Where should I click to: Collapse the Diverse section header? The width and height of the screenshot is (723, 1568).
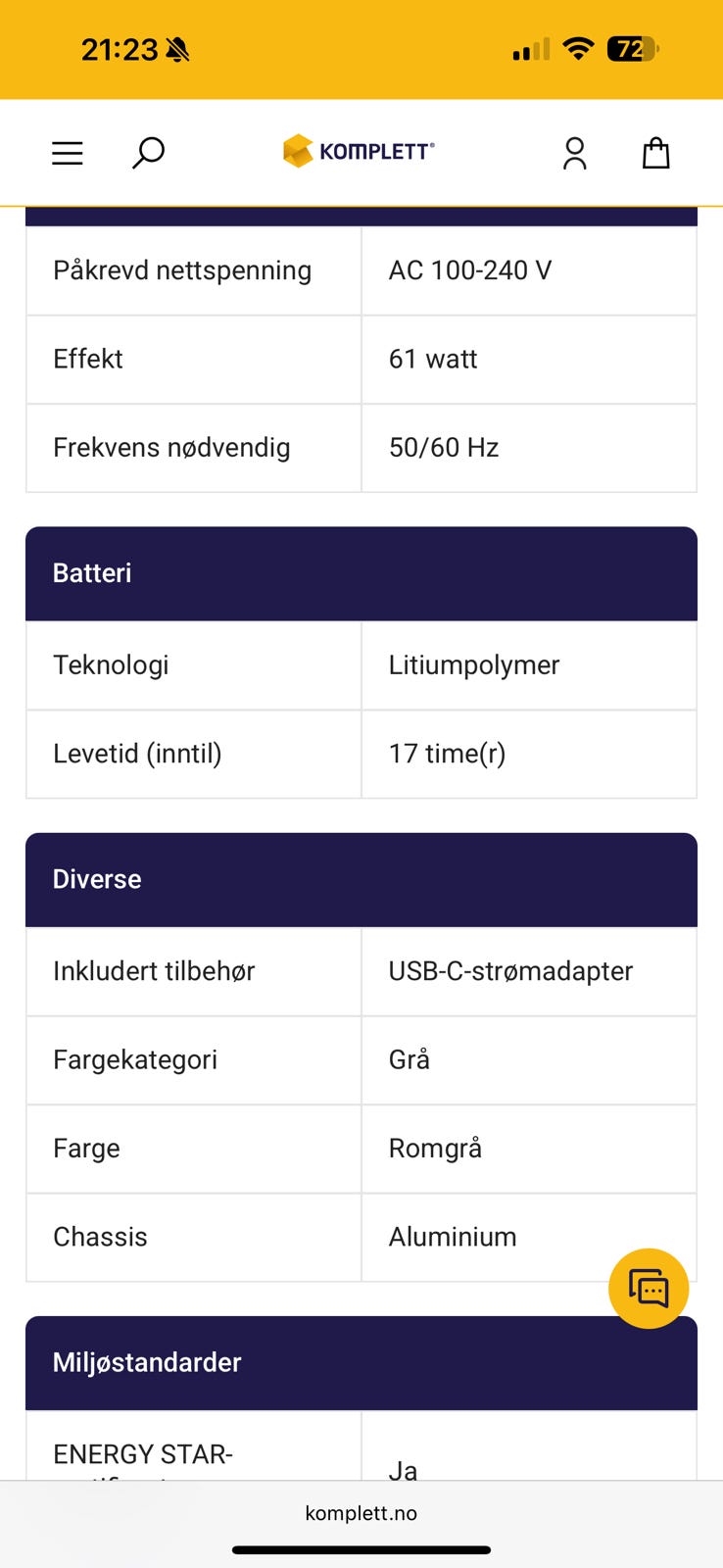361,879
